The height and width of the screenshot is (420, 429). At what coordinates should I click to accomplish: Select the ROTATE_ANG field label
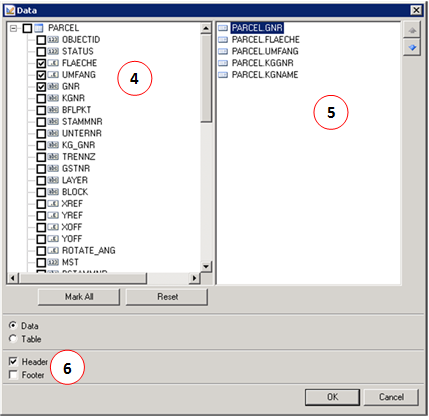coord(89,251)
